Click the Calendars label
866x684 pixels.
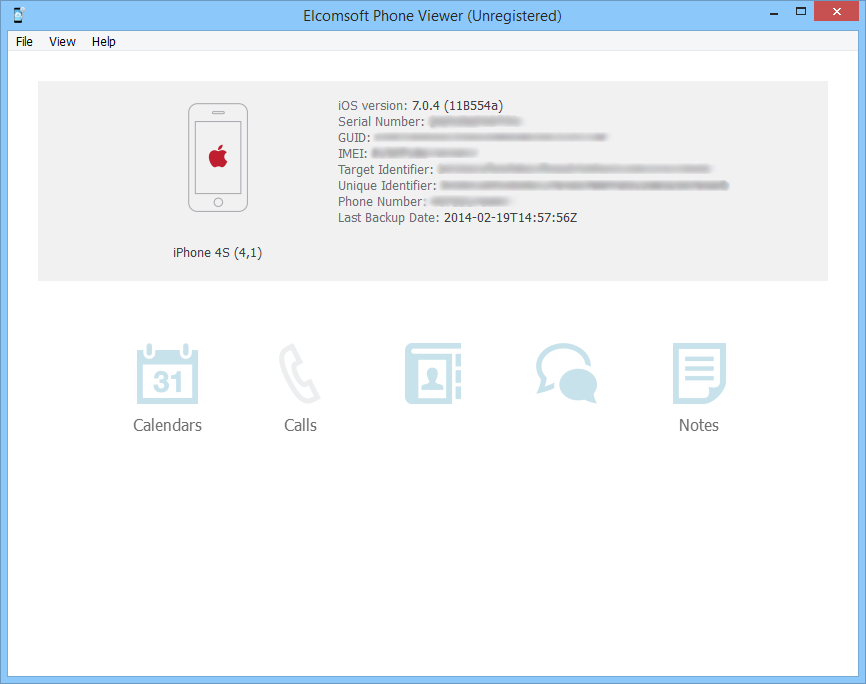pos(167,425)
